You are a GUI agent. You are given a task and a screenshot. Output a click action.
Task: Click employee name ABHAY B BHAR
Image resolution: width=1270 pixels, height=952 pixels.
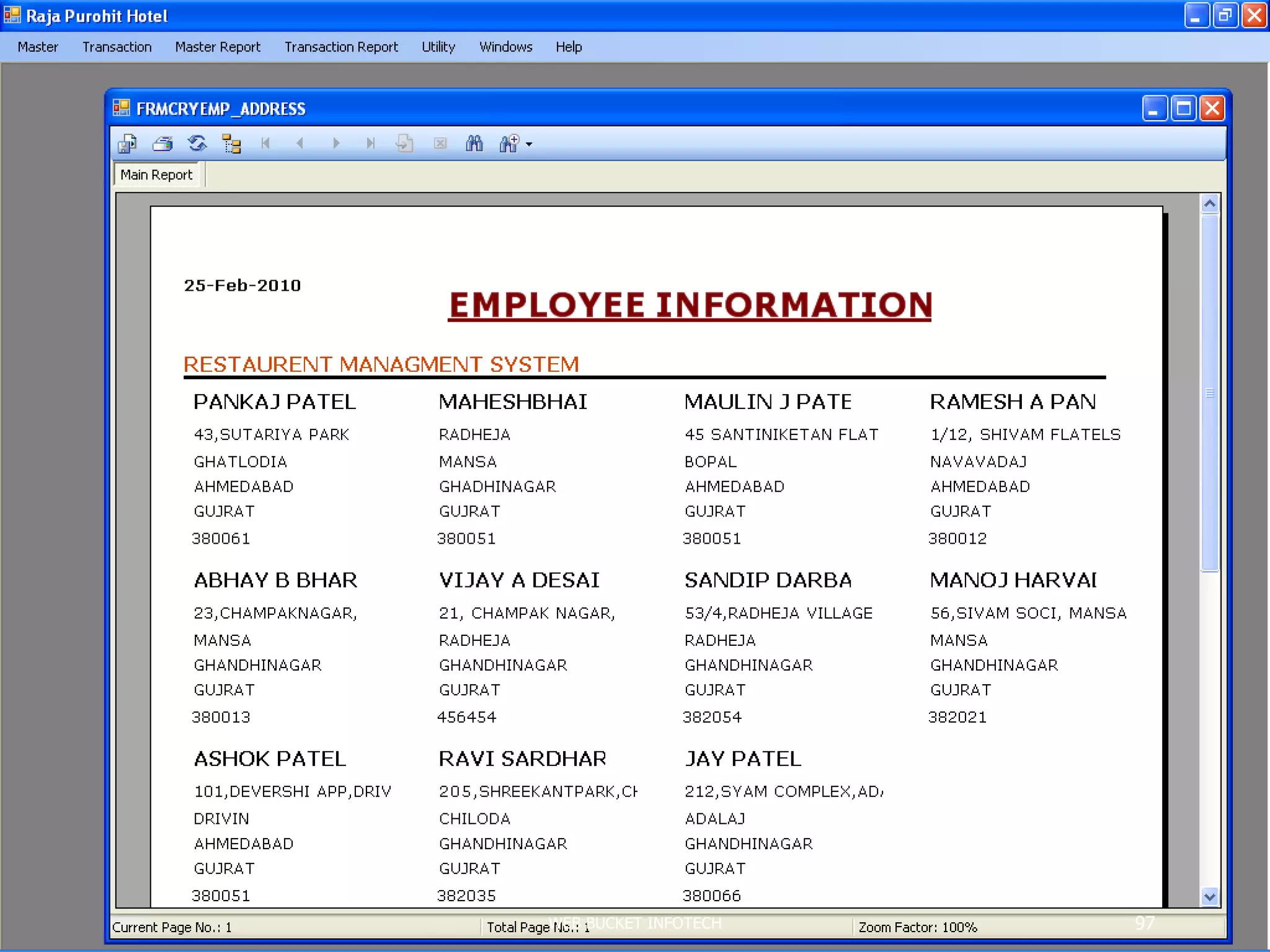(x=275, y=580)
